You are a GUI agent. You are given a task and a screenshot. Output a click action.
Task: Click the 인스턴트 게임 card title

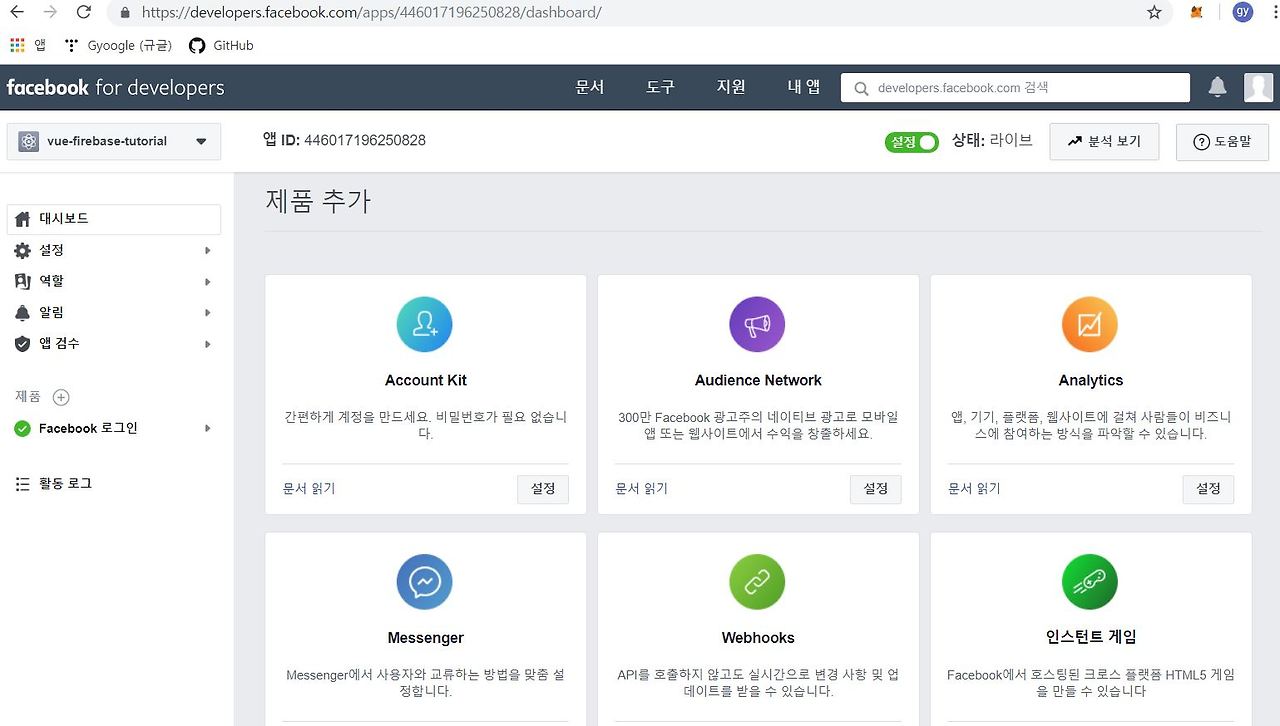pos(1091,637)
